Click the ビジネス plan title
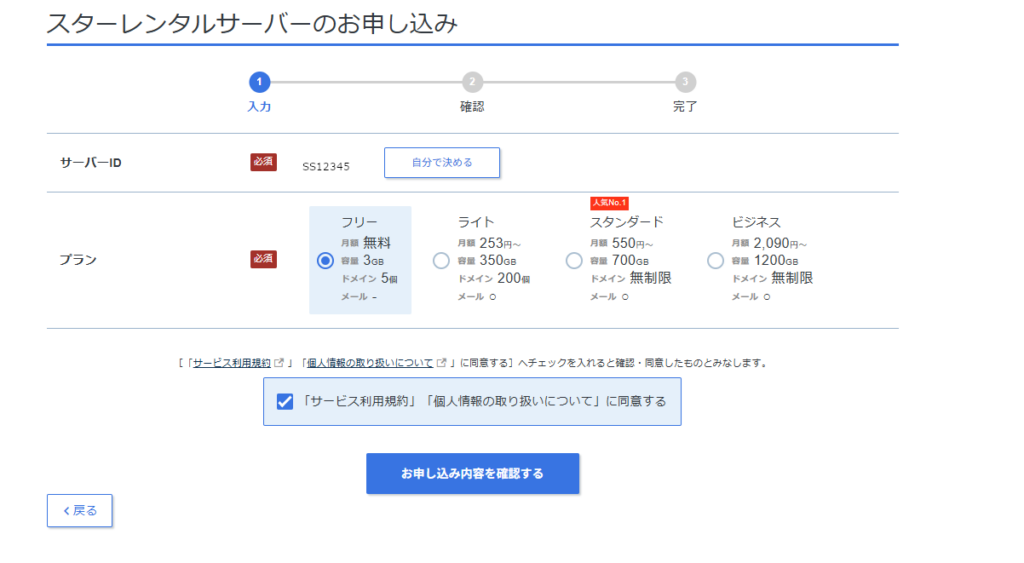This screenshot has height=563, width=1024. [x=756, y=222]
